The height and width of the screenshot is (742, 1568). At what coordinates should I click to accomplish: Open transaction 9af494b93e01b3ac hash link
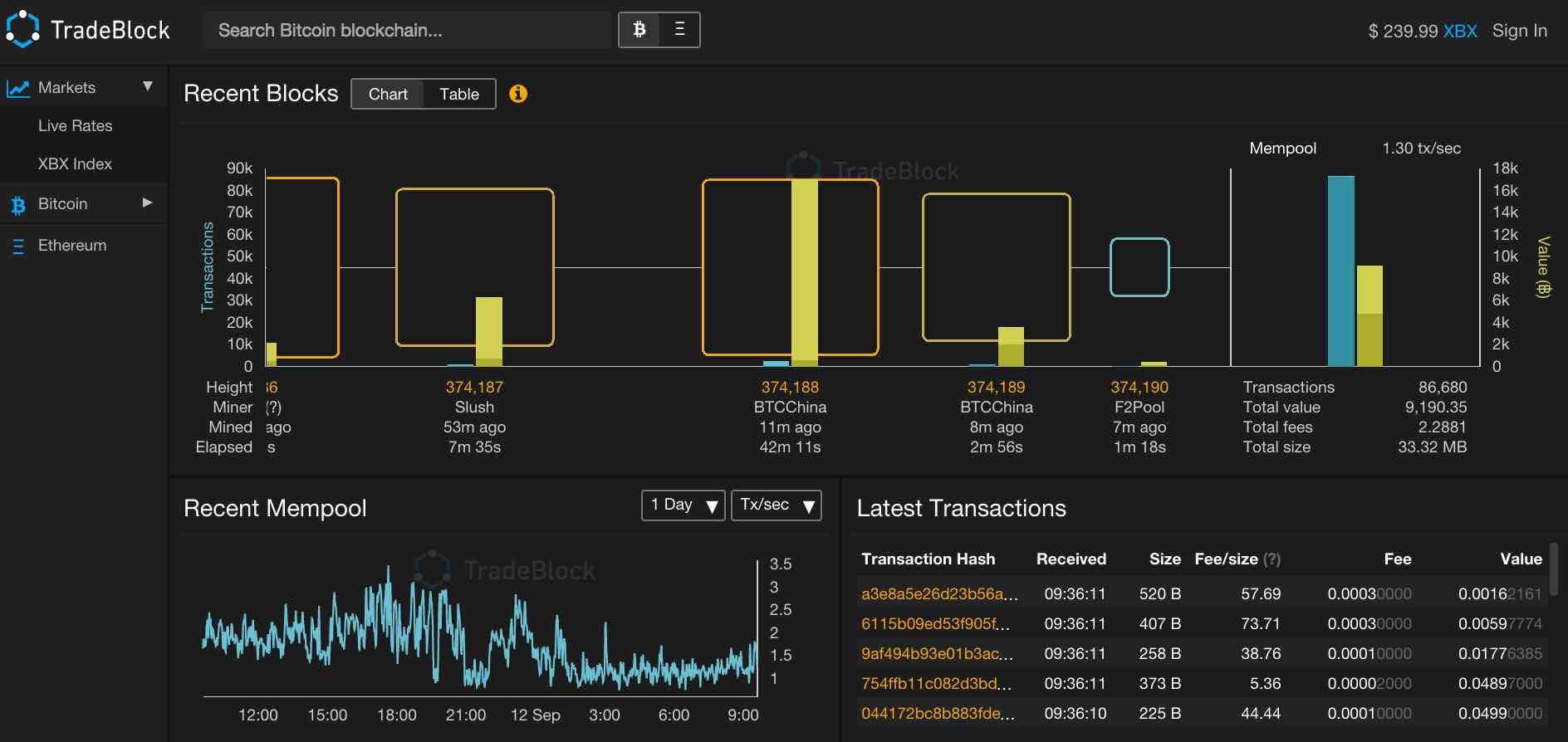[x=937, y=654]
